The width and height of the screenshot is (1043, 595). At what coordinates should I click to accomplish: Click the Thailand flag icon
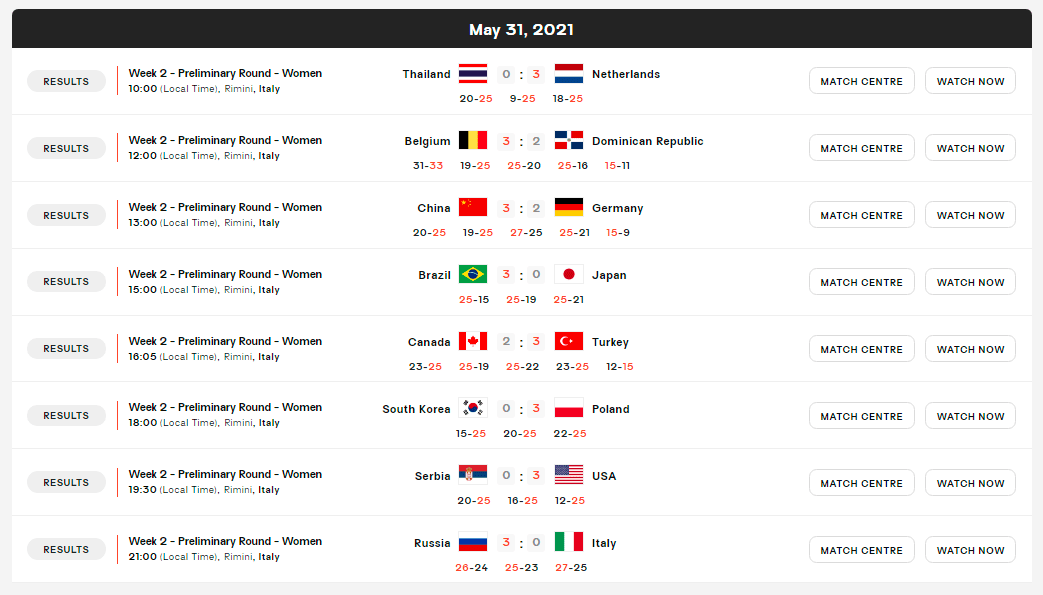473,73
